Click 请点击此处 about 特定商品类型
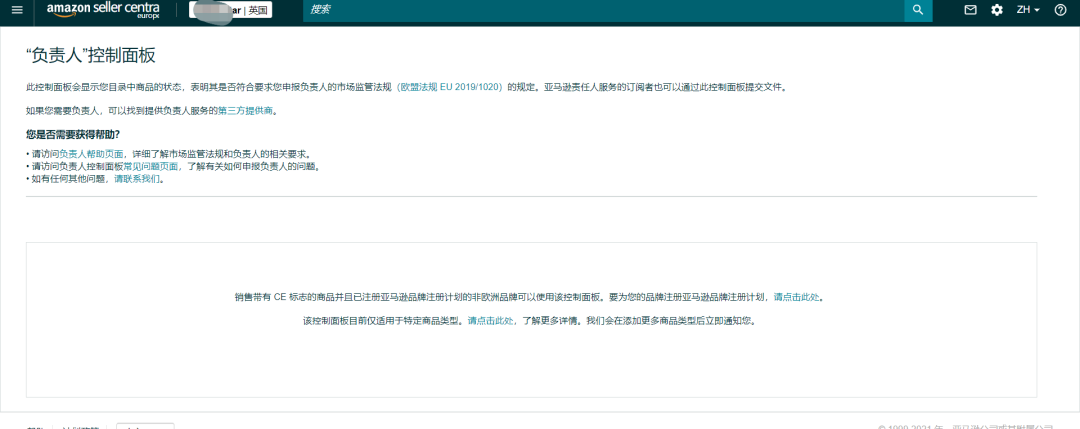This screenshot has height=429, width=1080. pos(490,321)
